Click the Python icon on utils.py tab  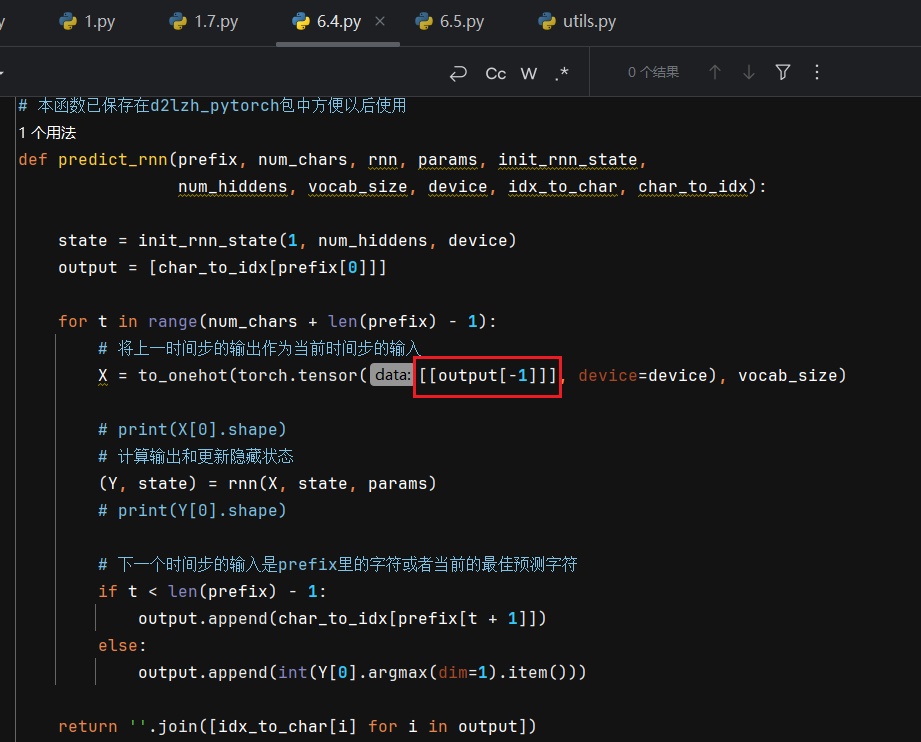547,22
